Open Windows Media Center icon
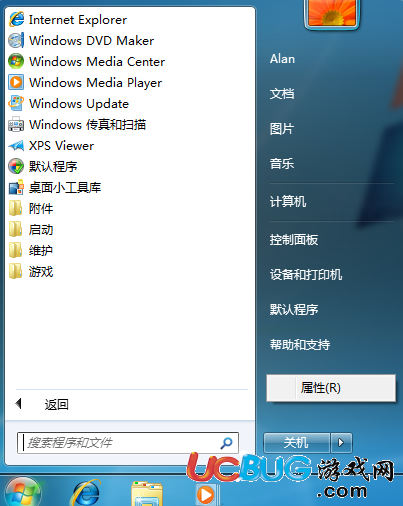Viewport: 403px width, 506px height. tap(16, 62)
